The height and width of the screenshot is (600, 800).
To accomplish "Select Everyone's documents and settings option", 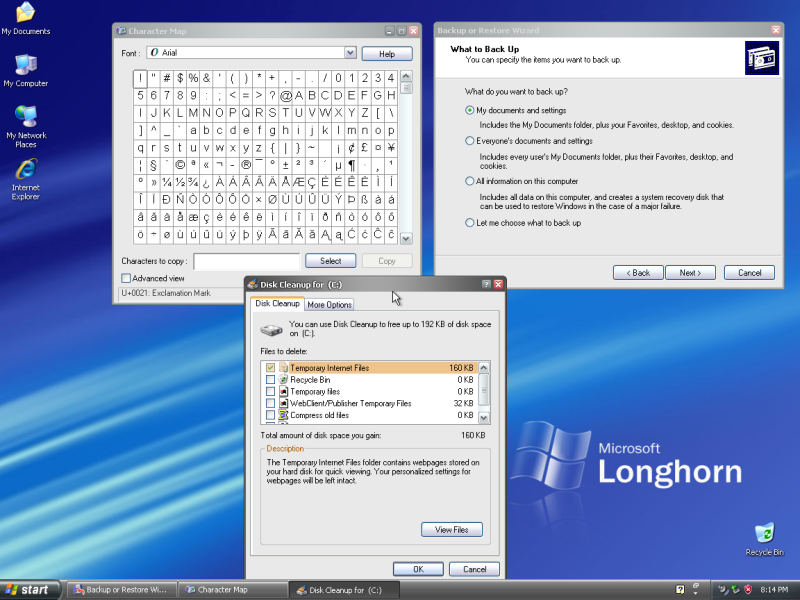I will pos(470,140).
